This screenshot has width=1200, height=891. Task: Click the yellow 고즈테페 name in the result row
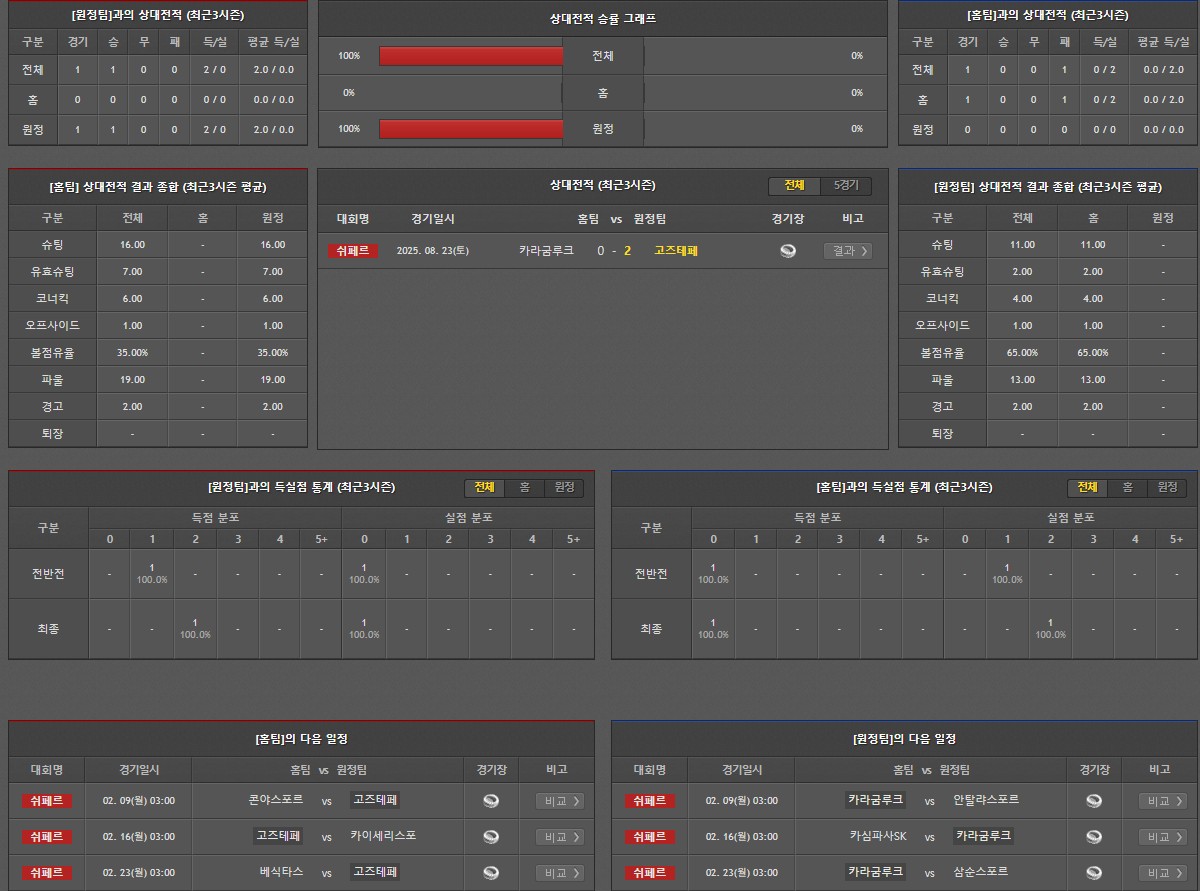pos(676,251)
